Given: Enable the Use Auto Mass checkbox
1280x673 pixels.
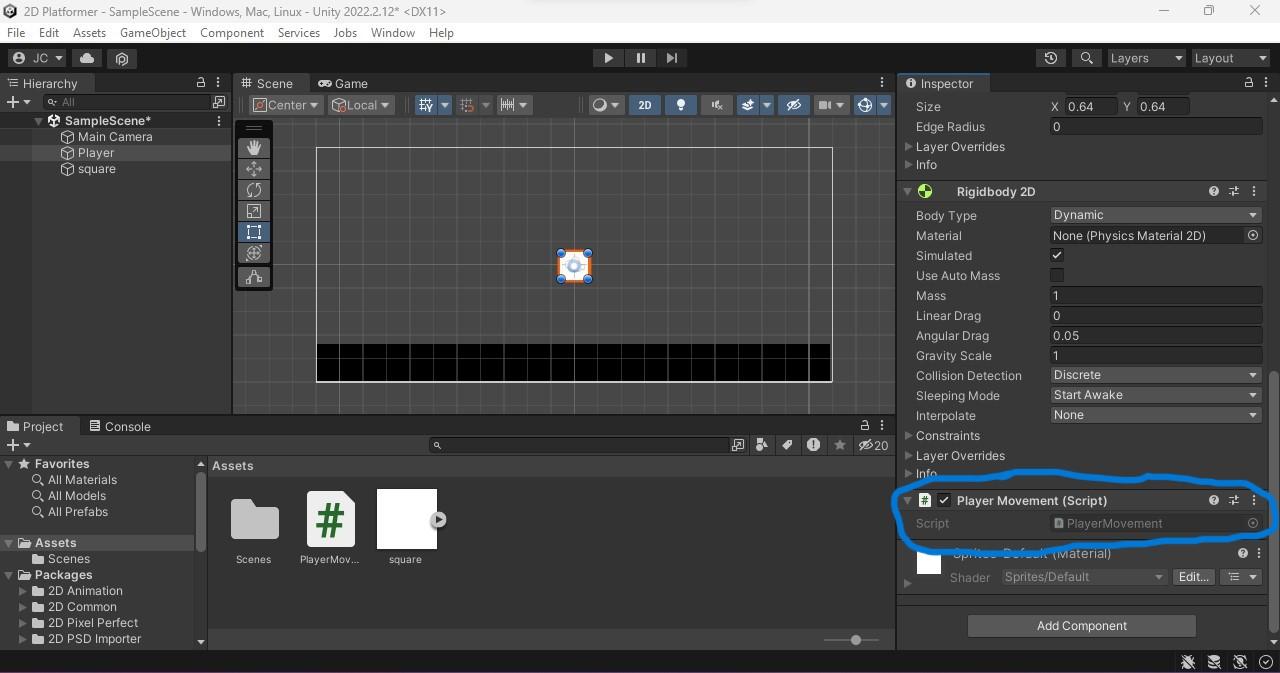Looking at the screenshot, I should pos(1057,275).
